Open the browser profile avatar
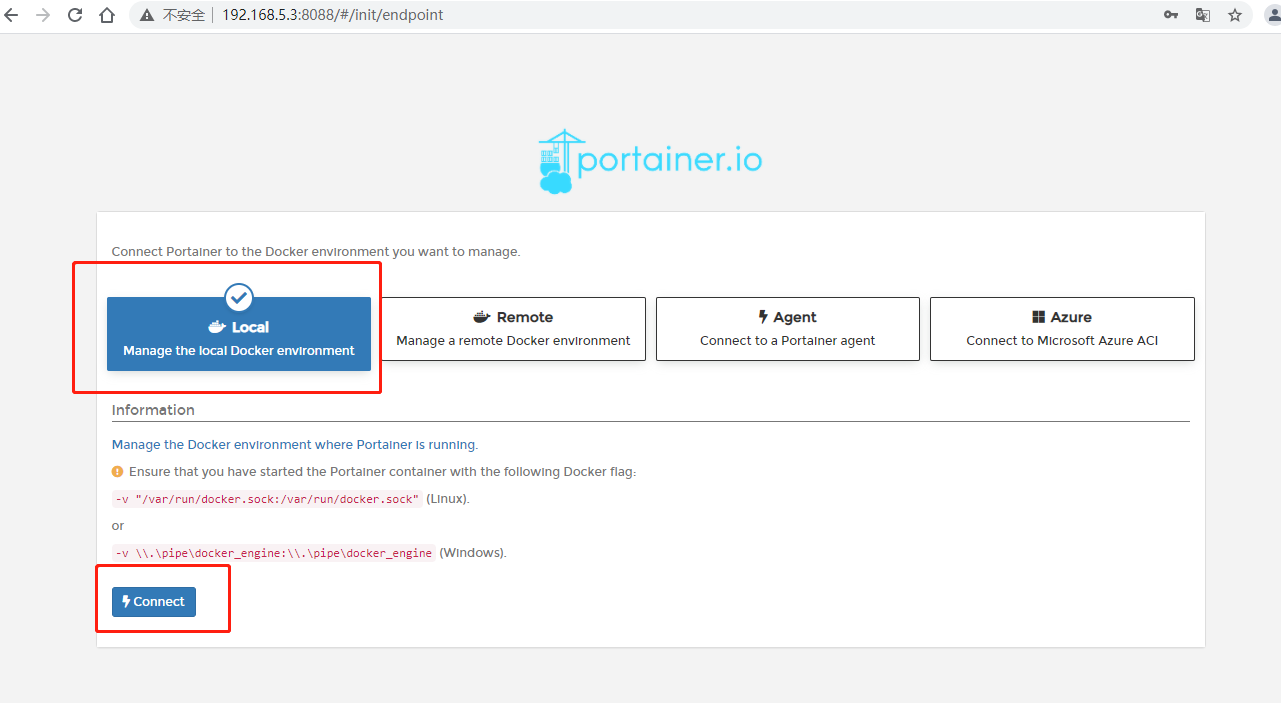 click(1272, 15)
